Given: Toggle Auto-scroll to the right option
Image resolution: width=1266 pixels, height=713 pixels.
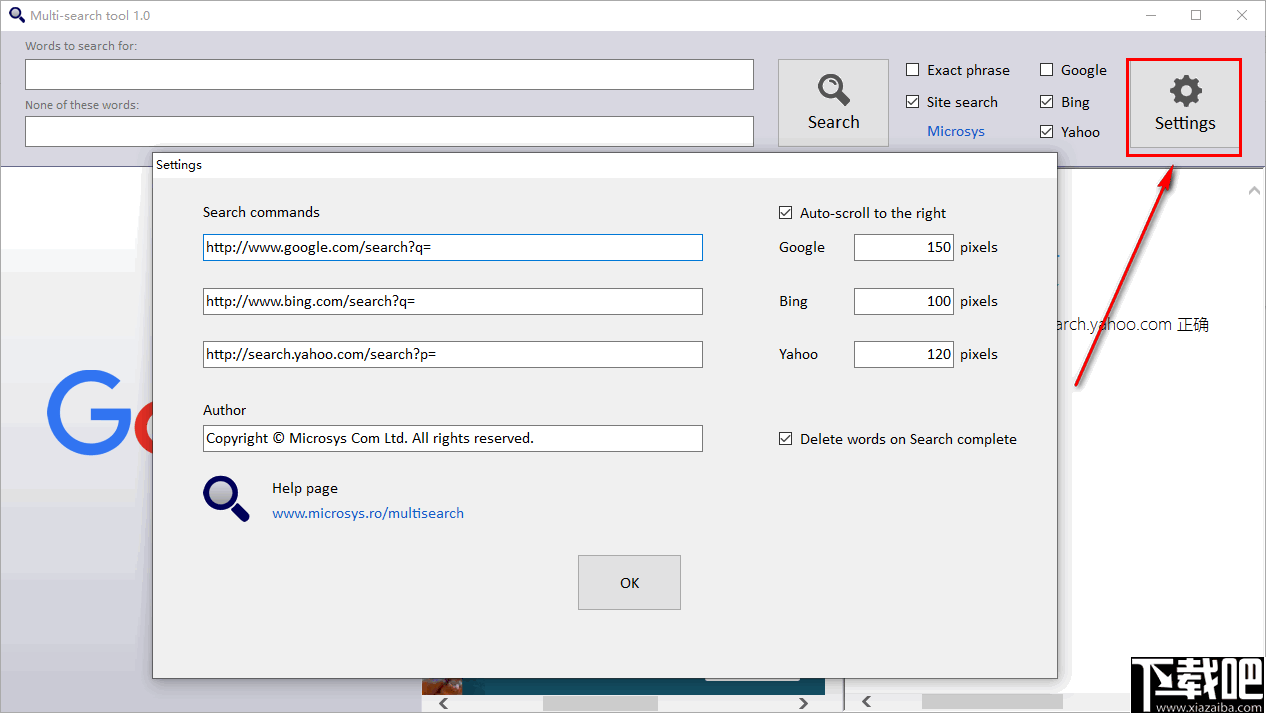Looking at the screenshot, I should coord(786,213).
